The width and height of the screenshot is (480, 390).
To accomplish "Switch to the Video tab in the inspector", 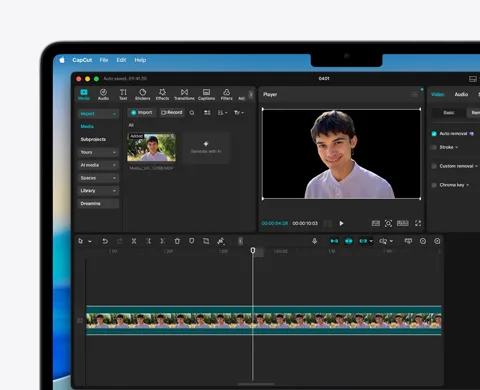I will pos(438,94).
